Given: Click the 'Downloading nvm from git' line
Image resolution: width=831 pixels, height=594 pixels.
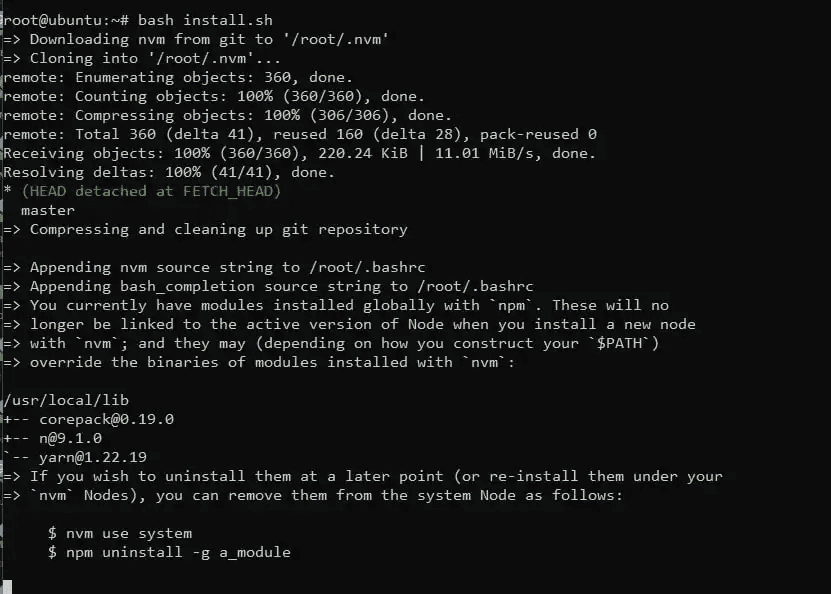Looking at the screenshot, I should tap(150, 39).
